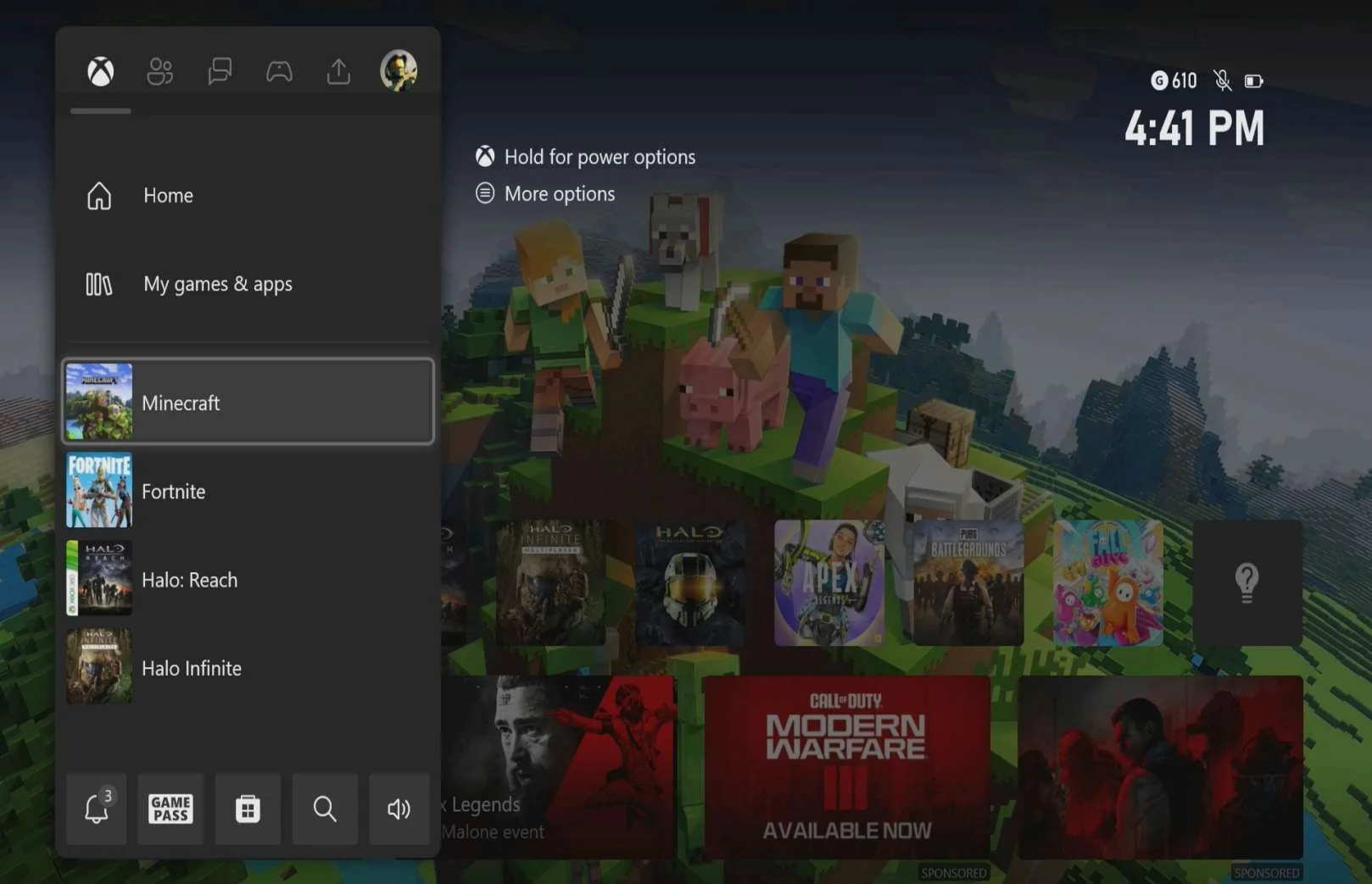Open the Fall Guys tile on Home
Screen dimensions: 1372x884
click(x=1108, y=583)
